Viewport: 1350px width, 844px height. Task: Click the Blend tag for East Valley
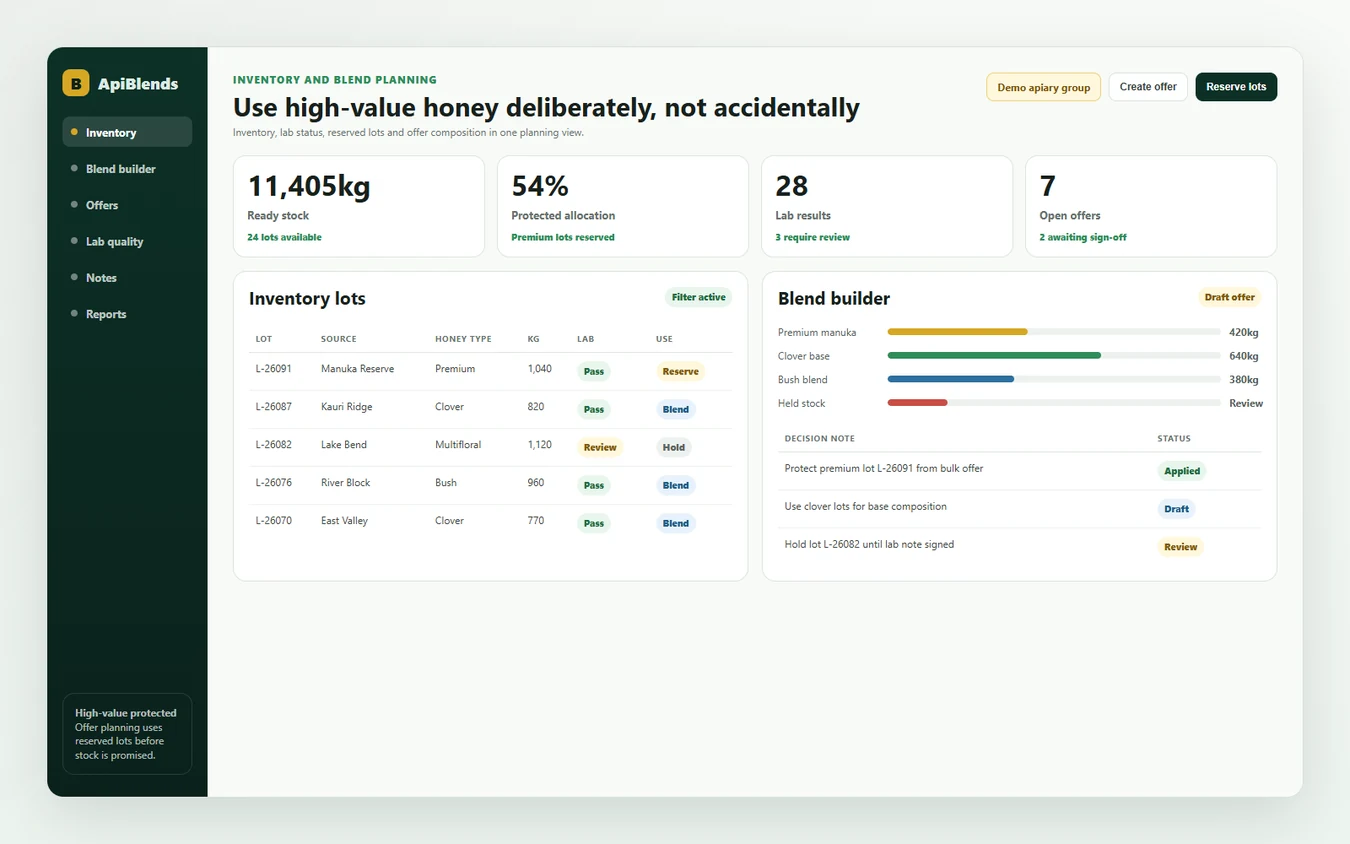(676, 523)
